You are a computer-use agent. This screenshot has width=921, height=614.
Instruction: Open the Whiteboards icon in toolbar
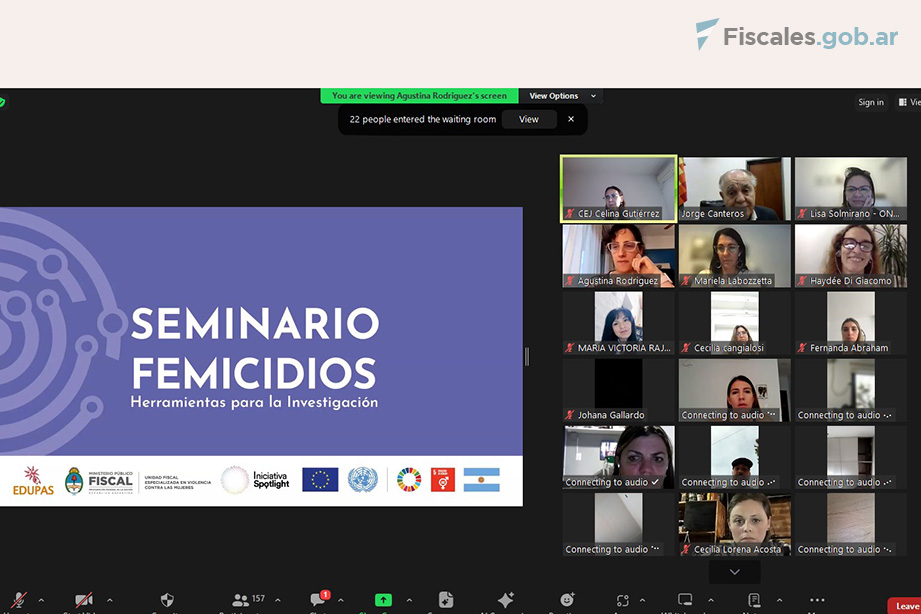point(685,600)
